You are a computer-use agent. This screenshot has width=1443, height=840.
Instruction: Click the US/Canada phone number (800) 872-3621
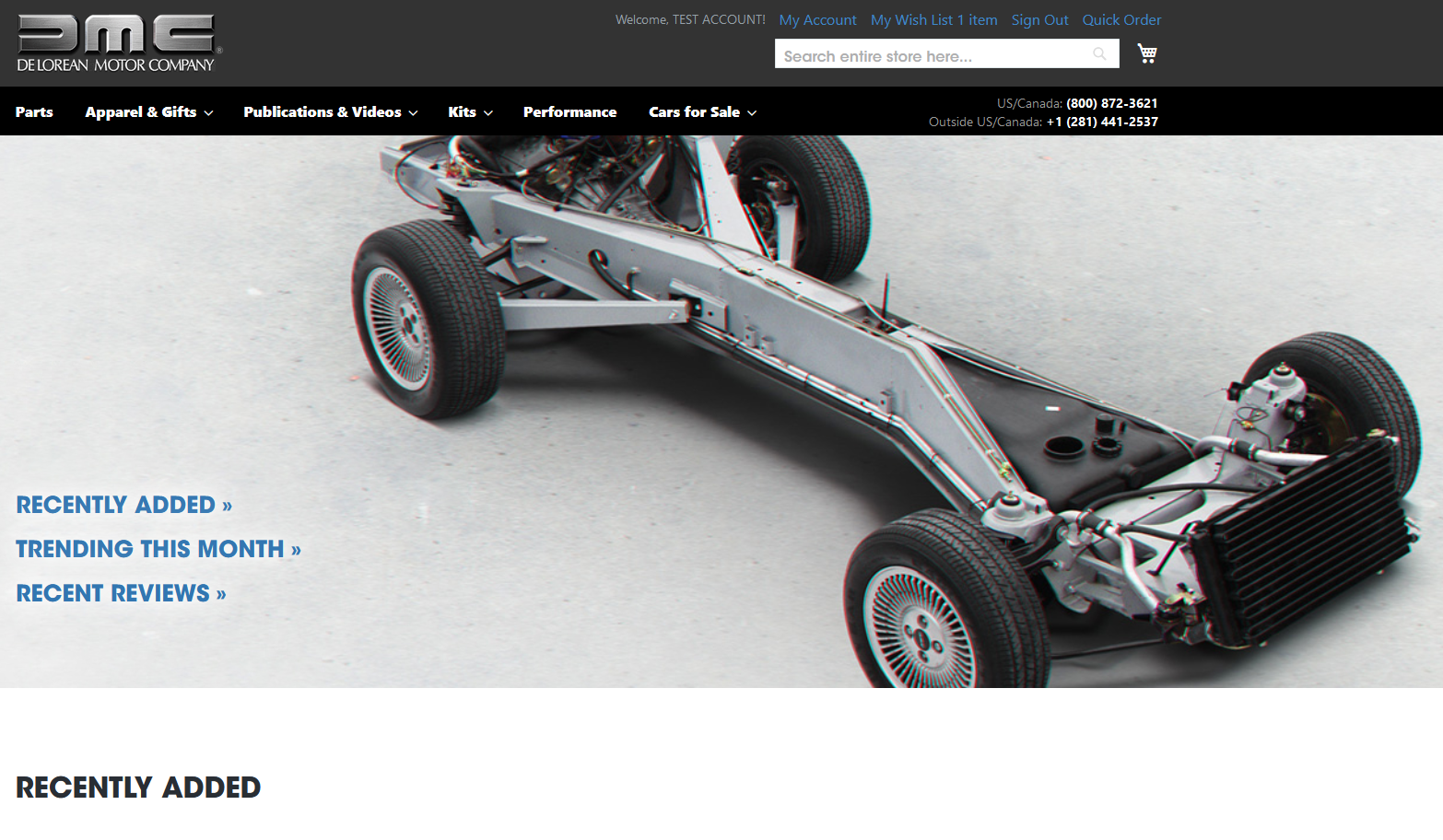pyautogui.click(x=1111, y=103)
